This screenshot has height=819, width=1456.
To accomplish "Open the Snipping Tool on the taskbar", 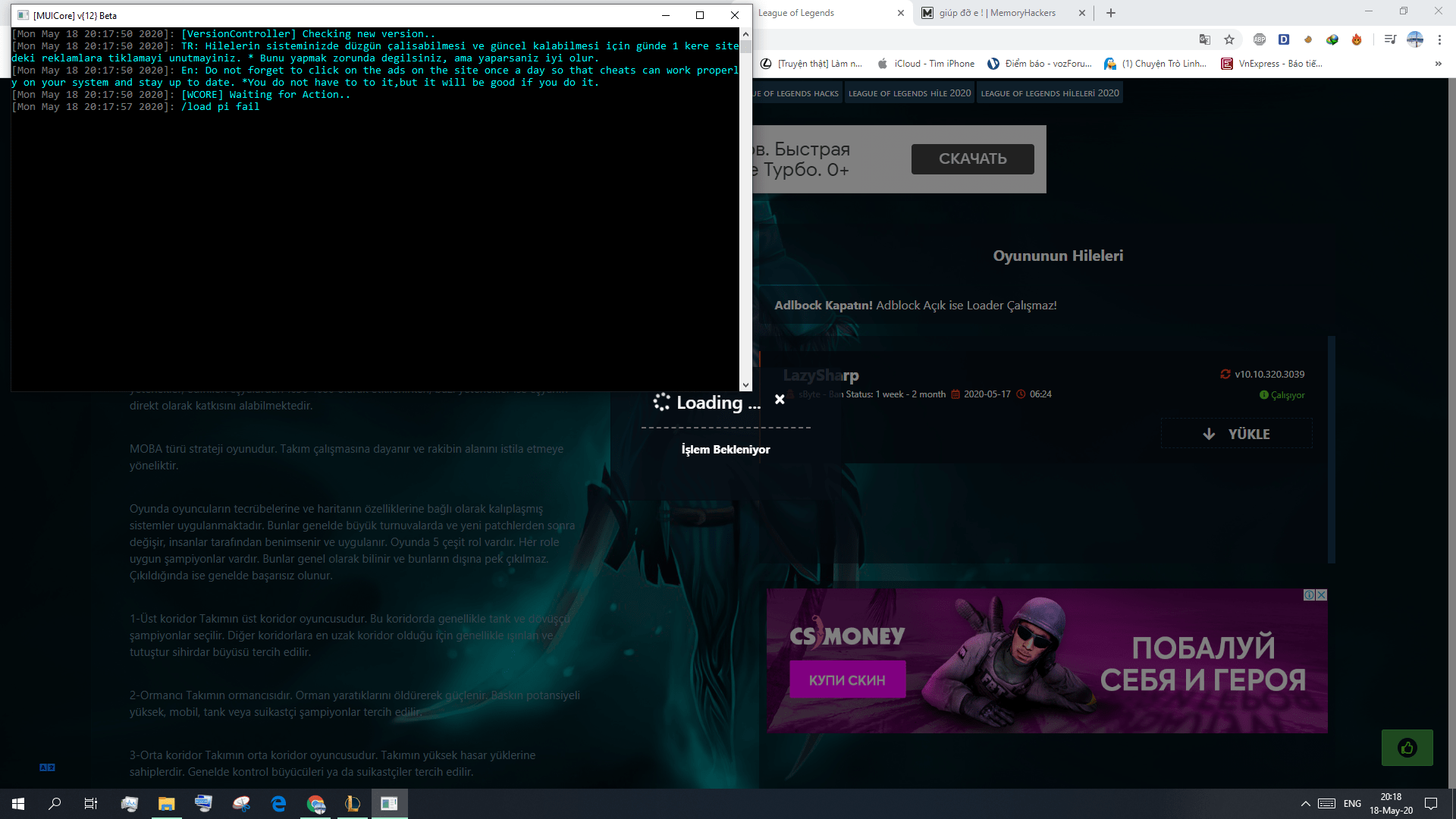I will [241, 804].
